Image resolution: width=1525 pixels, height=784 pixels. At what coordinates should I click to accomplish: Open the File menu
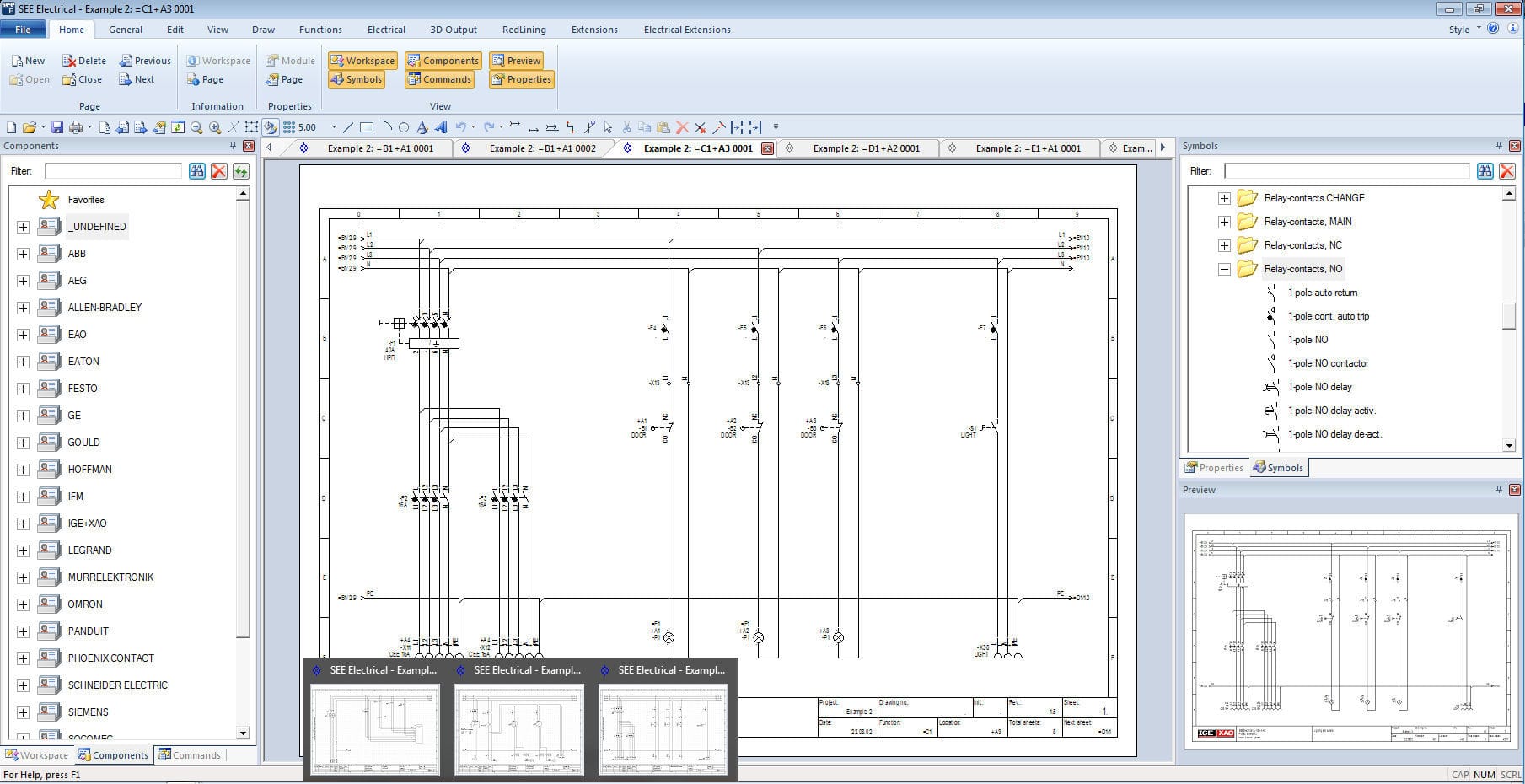(23, 30)
